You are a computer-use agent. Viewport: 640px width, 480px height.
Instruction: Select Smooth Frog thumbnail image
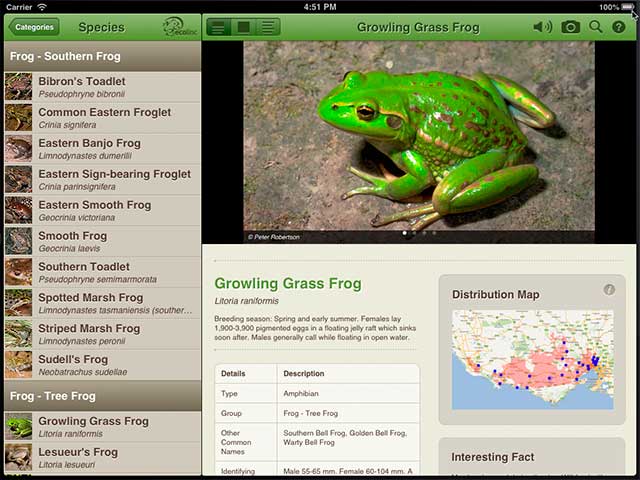[18, 241]
